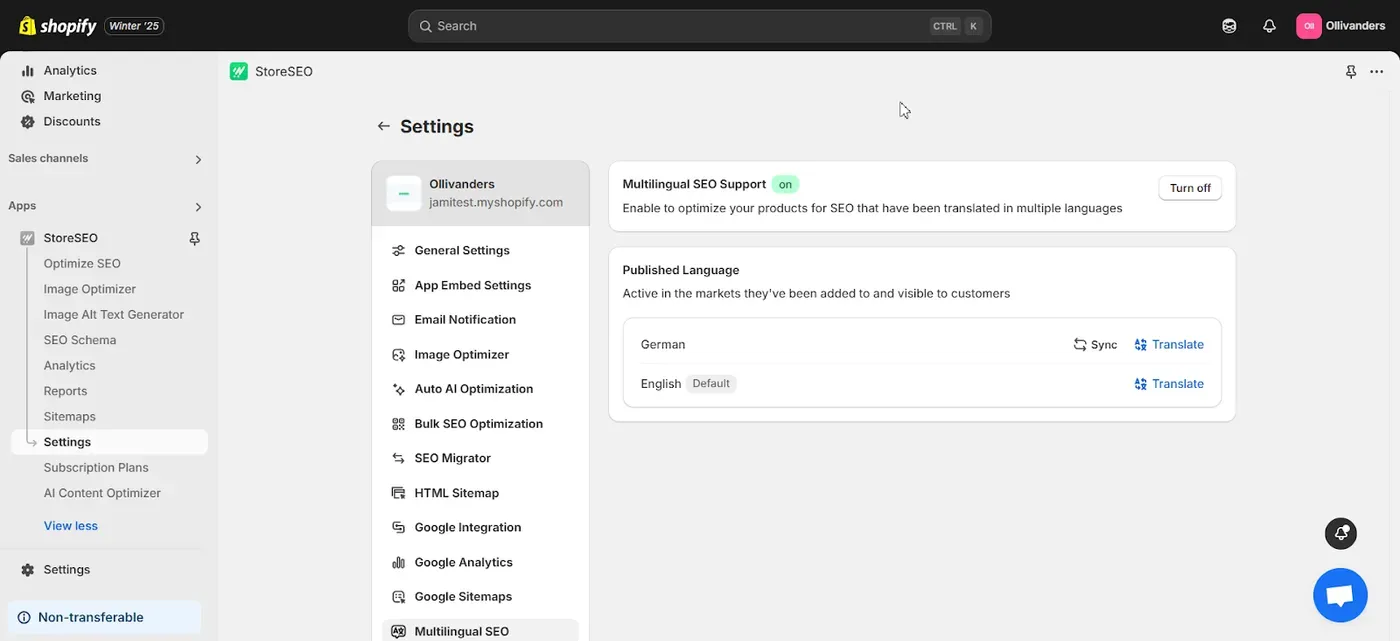
Task: Open Image Optimizer in left app menu
Action: pyautogui.click(x=90, y=289)
